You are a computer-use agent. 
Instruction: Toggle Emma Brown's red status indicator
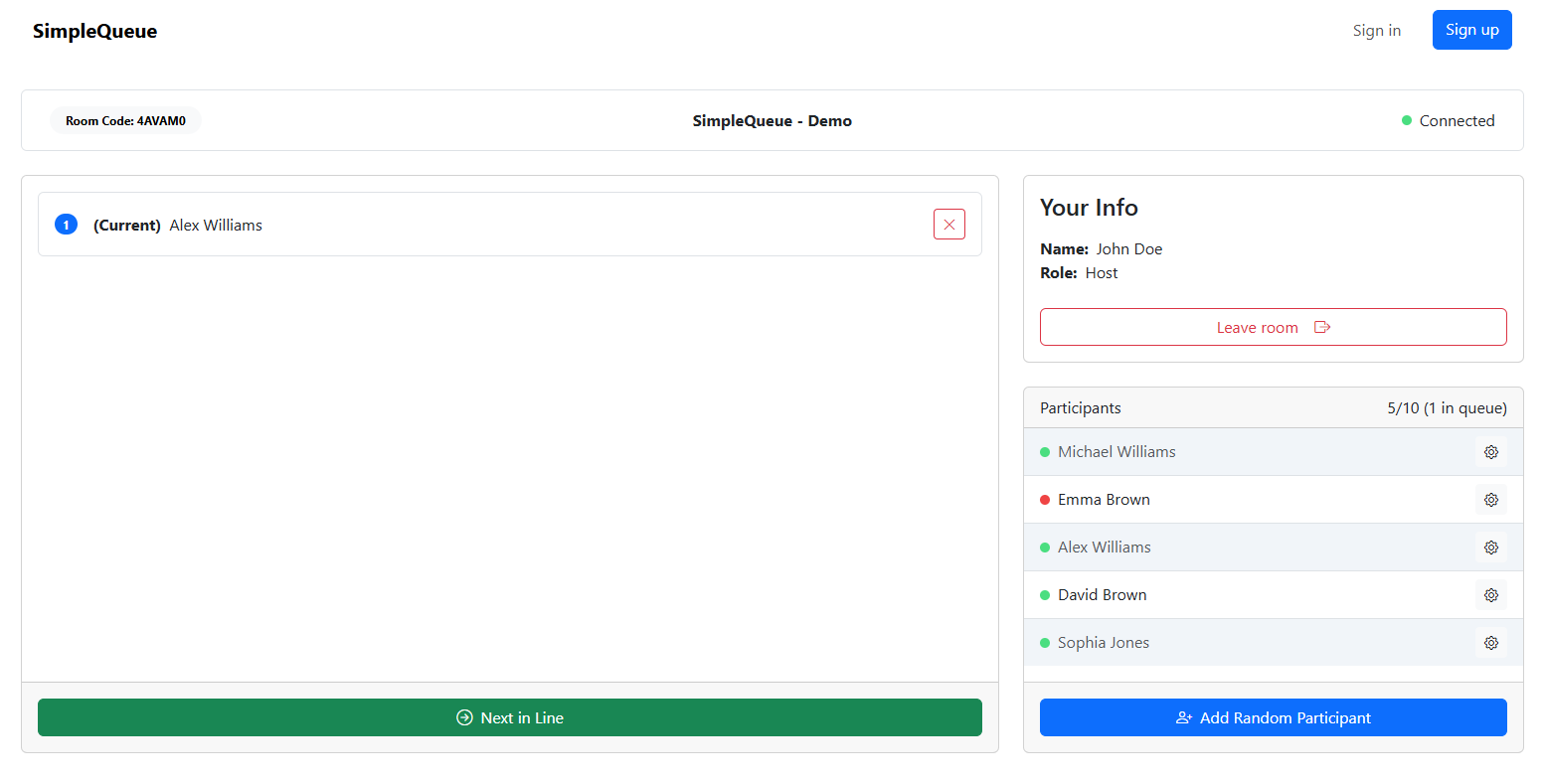[x=1044, y=499]
